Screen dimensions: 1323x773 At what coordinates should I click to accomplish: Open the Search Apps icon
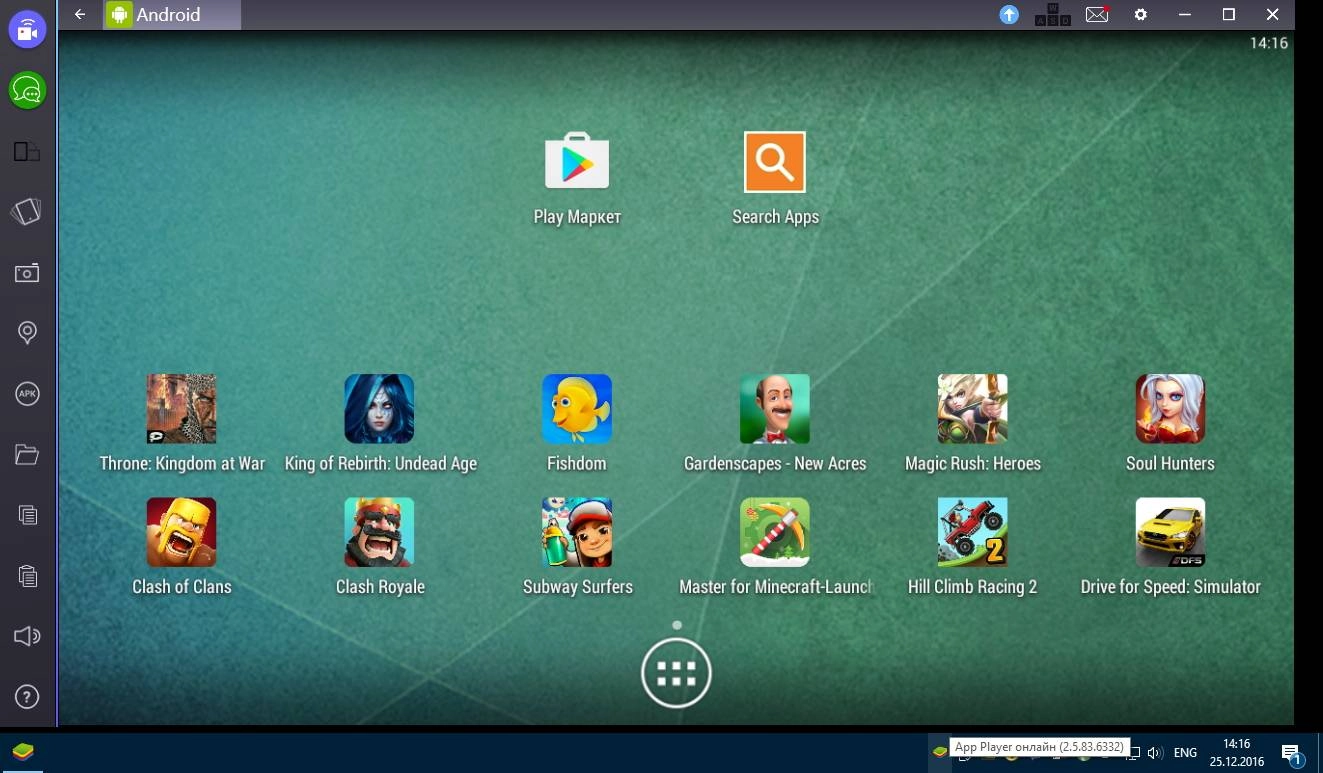point(775,161)
